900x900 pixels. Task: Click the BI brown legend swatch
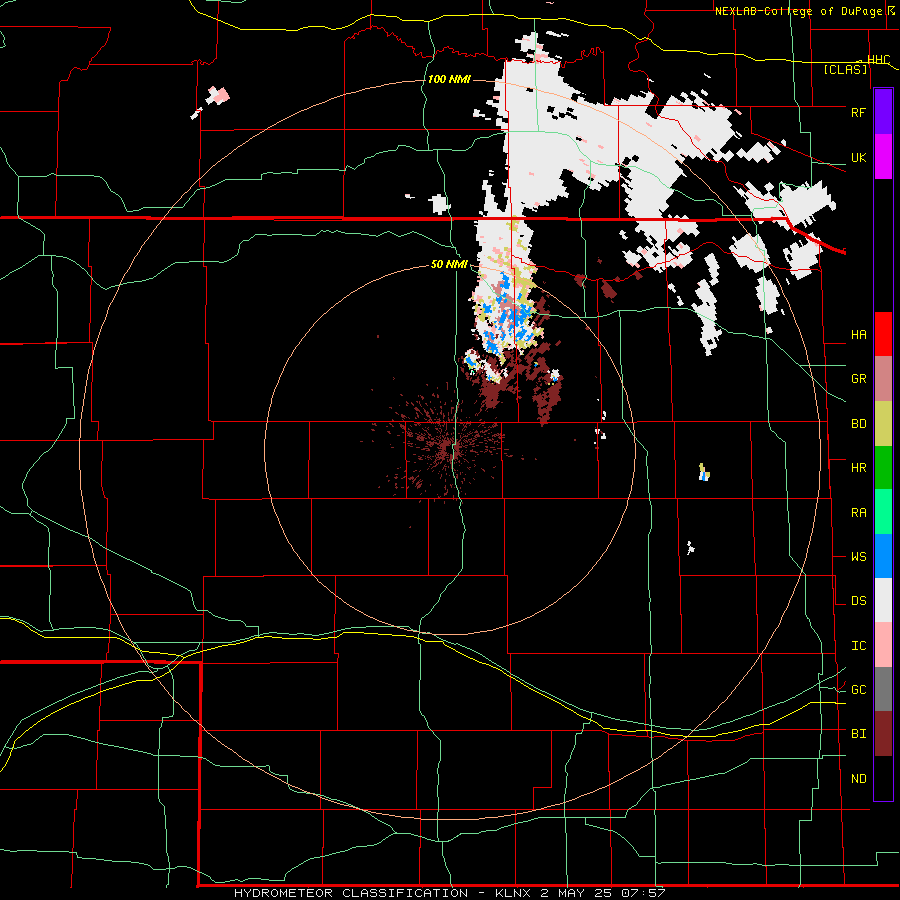point(883,734)
